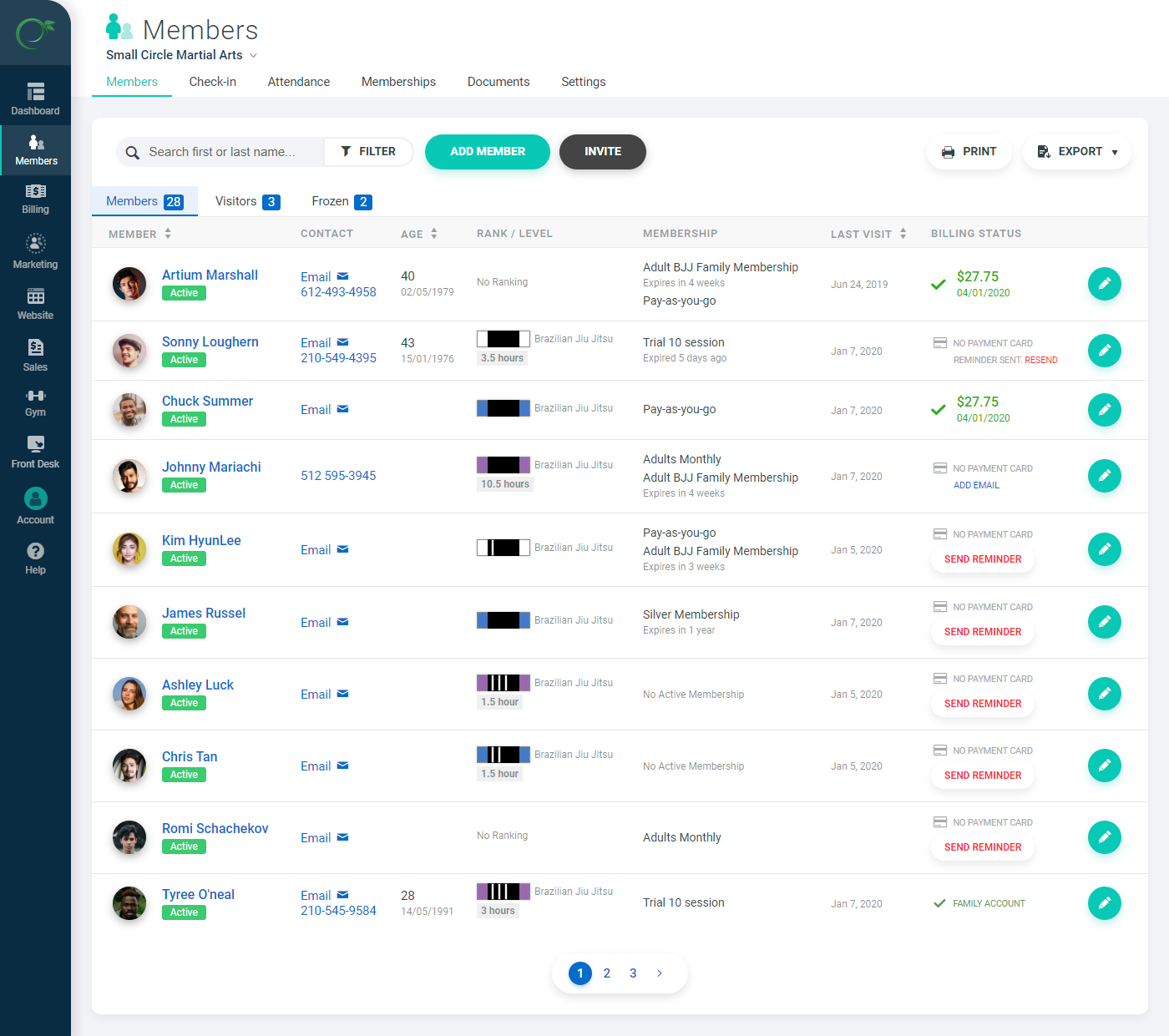Open Help in the sidebar
This screenshot has width=1169, height=1036.
[35, 558]
